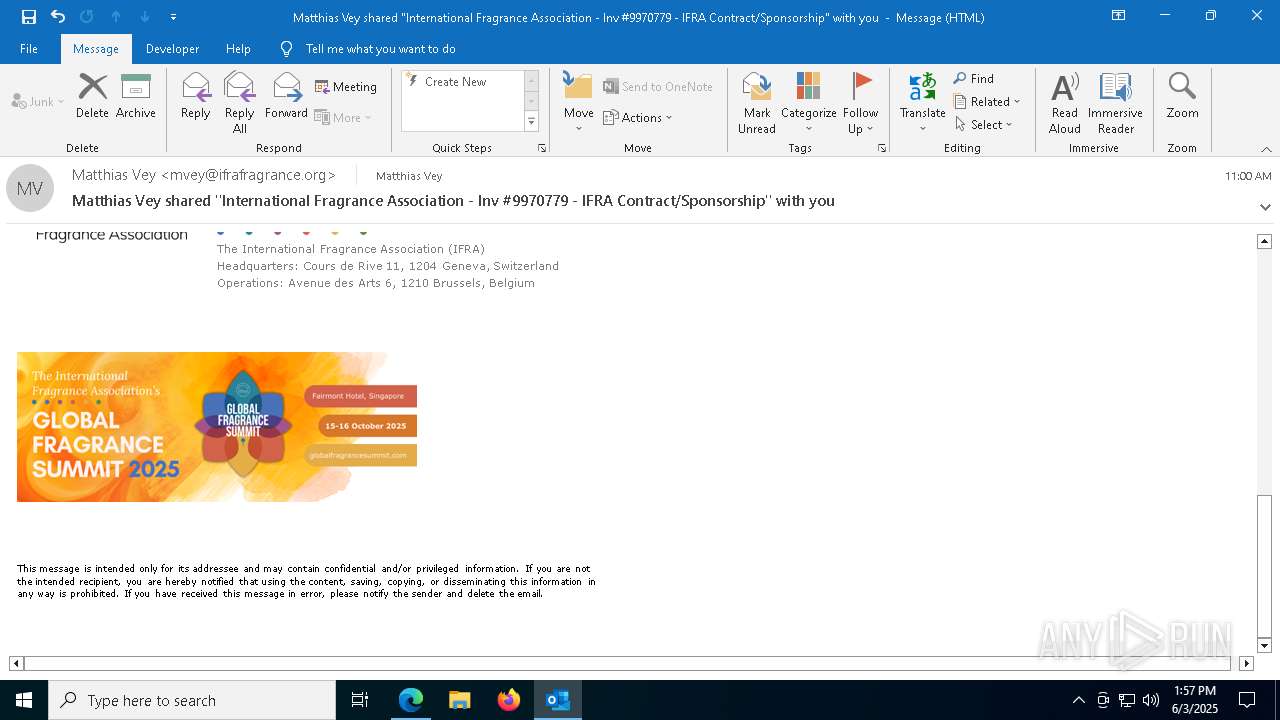This screenshot has height=720, width=1280.
Task: Open the Select dropdown
Action: pos(984,125)
